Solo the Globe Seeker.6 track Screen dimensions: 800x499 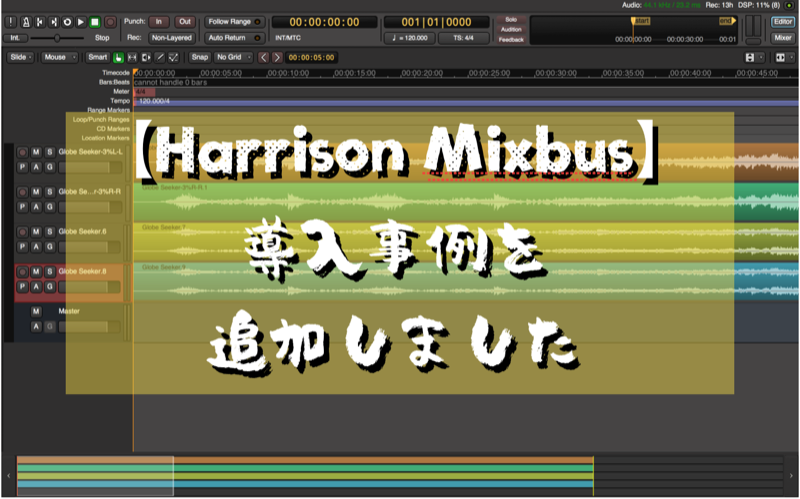click(x=49, y=232)
